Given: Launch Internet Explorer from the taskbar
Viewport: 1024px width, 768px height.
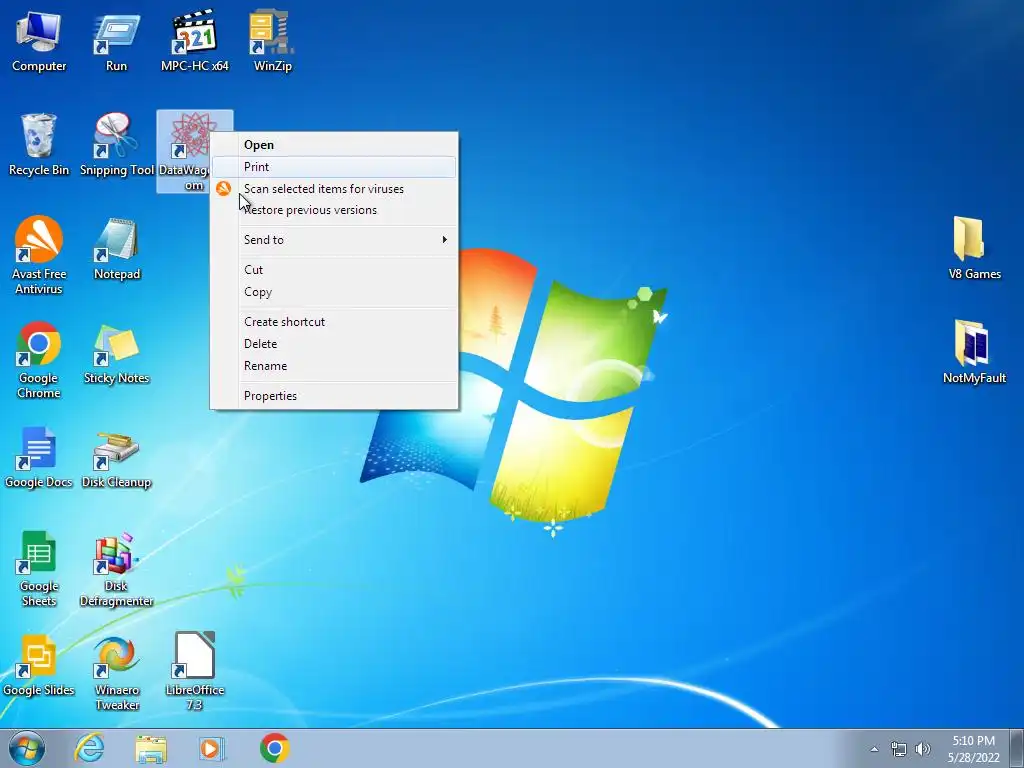Looking at the screenshot, I should (89, 748).
